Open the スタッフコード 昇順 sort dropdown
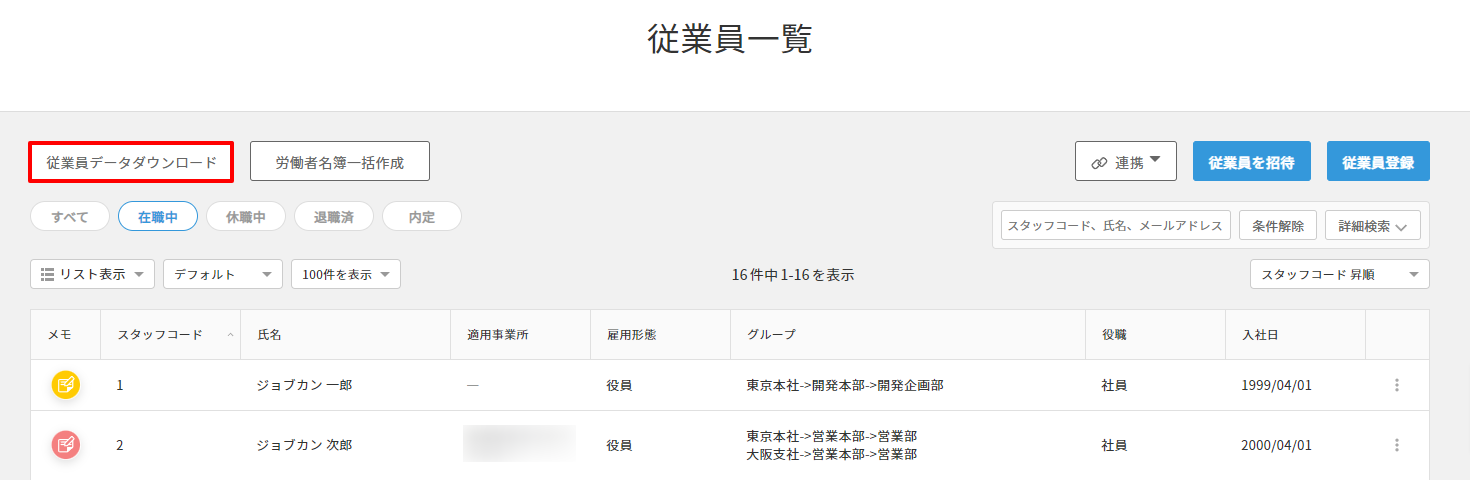The width and height of the screenshot is (1470, 480). click(x=1339, y=274)
